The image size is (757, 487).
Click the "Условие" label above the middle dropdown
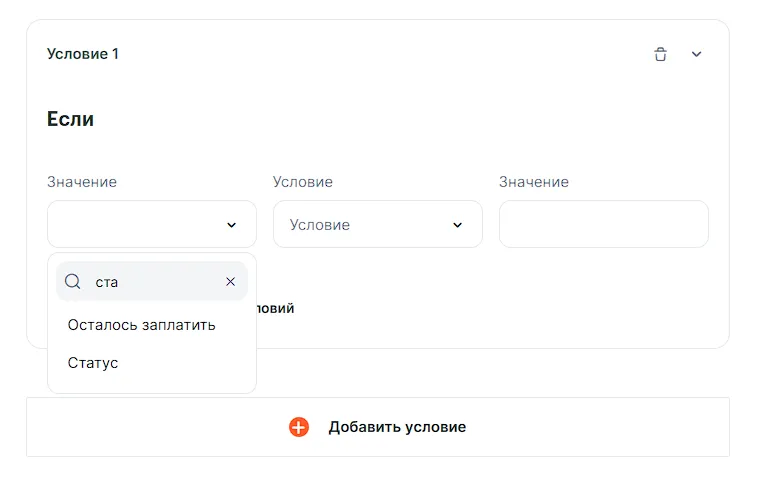pos(303,182)
